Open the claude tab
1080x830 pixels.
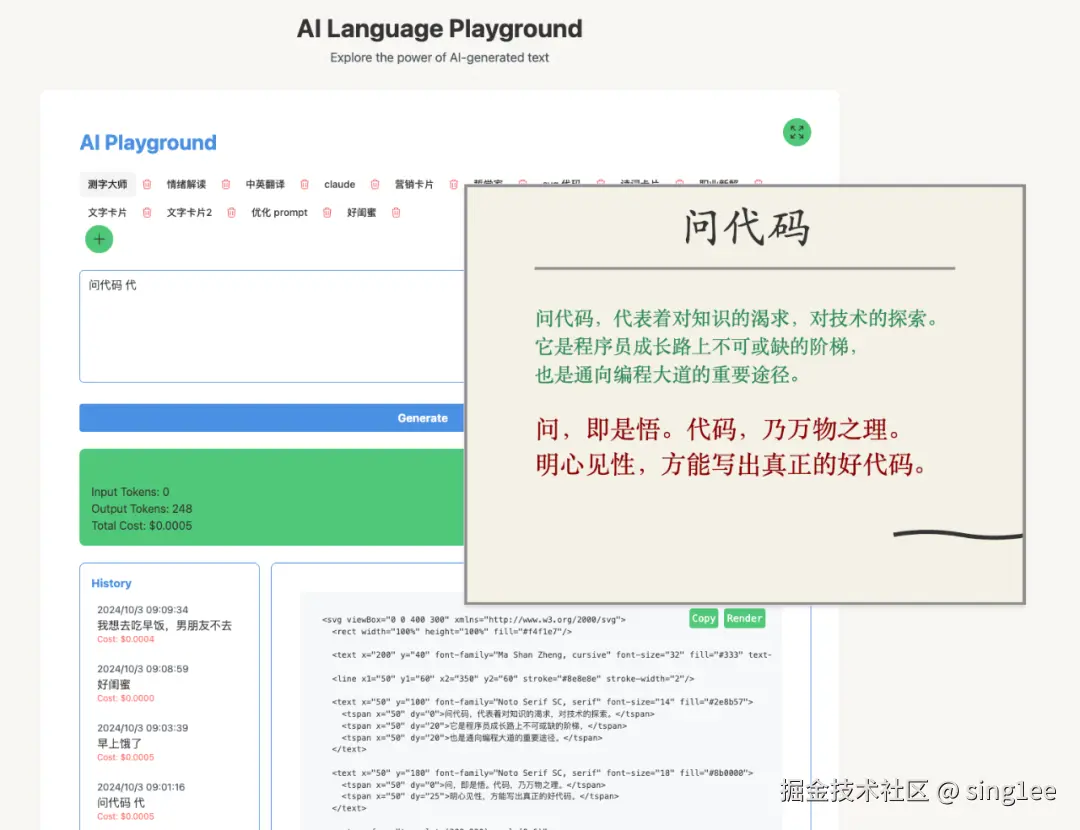pyautogui.click(x=340, y=185)
